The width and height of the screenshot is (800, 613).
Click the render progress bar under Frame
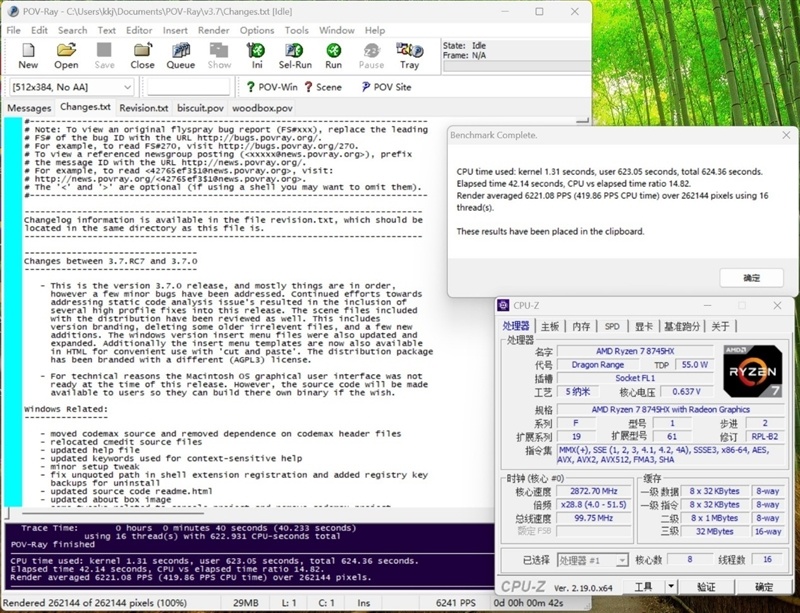517,66
